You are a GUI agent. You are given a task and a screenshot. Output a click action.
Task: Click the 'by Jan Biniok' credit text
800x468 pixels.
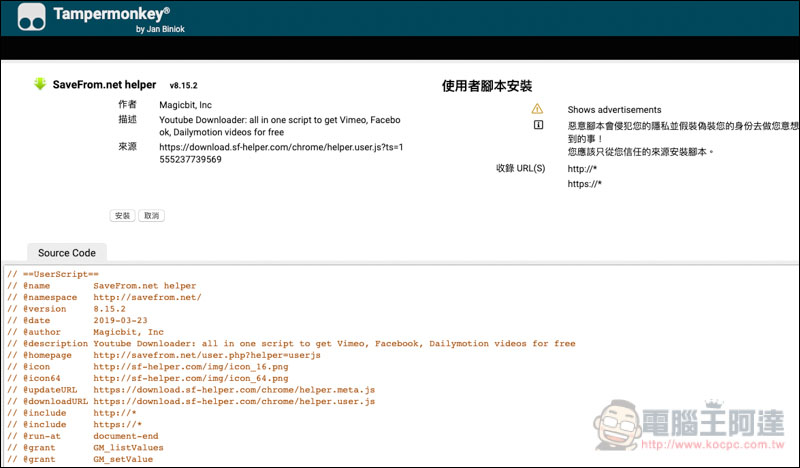click(x=159, y=29)
